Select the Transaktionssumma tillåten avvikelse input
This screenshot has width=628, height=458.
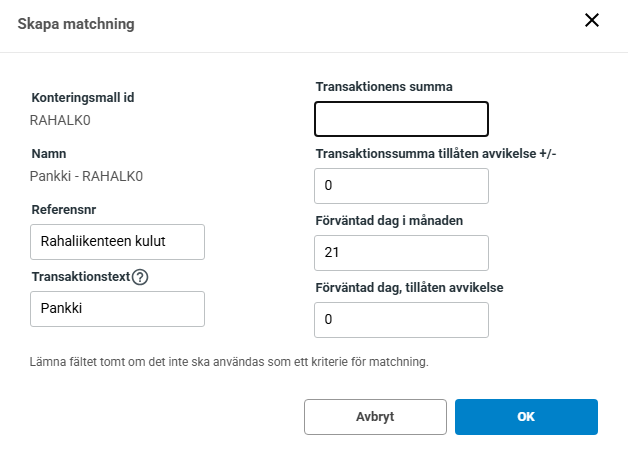(401, 186)
